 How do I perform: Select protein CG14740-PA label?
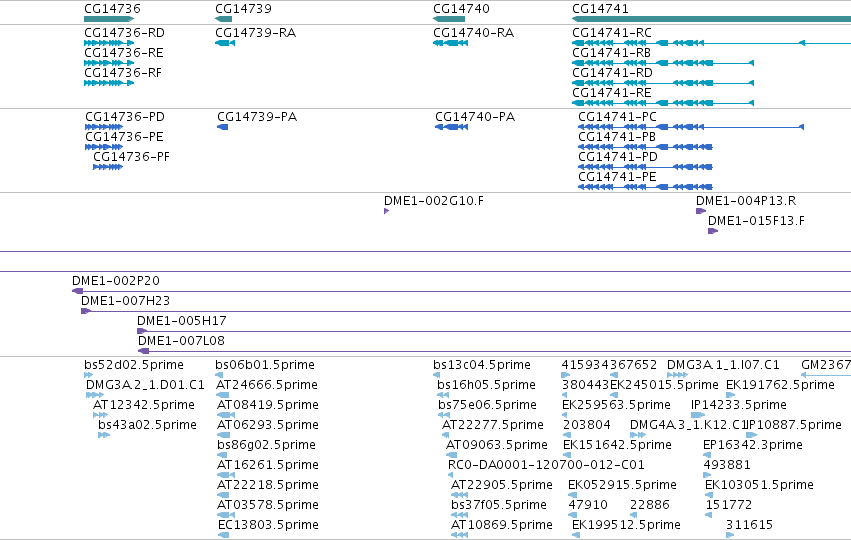coord(475,117)
